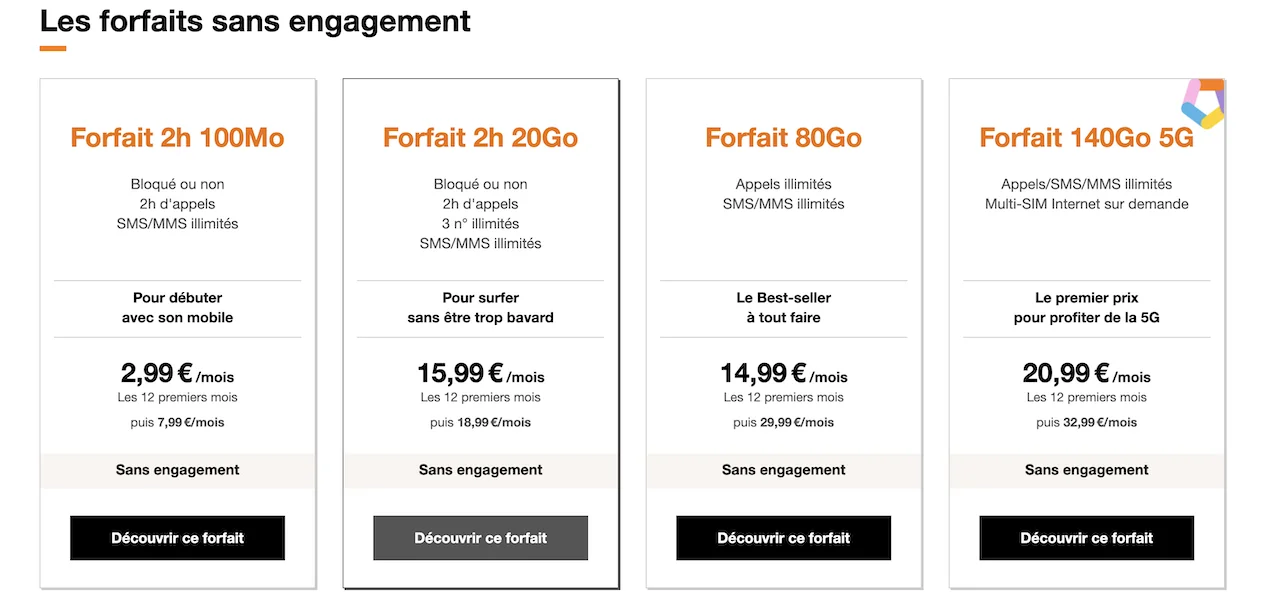Click 'Découvrir ce forfait' under Forfait 80Go
The image size is (1268, 600).
[x=783, y=538]
